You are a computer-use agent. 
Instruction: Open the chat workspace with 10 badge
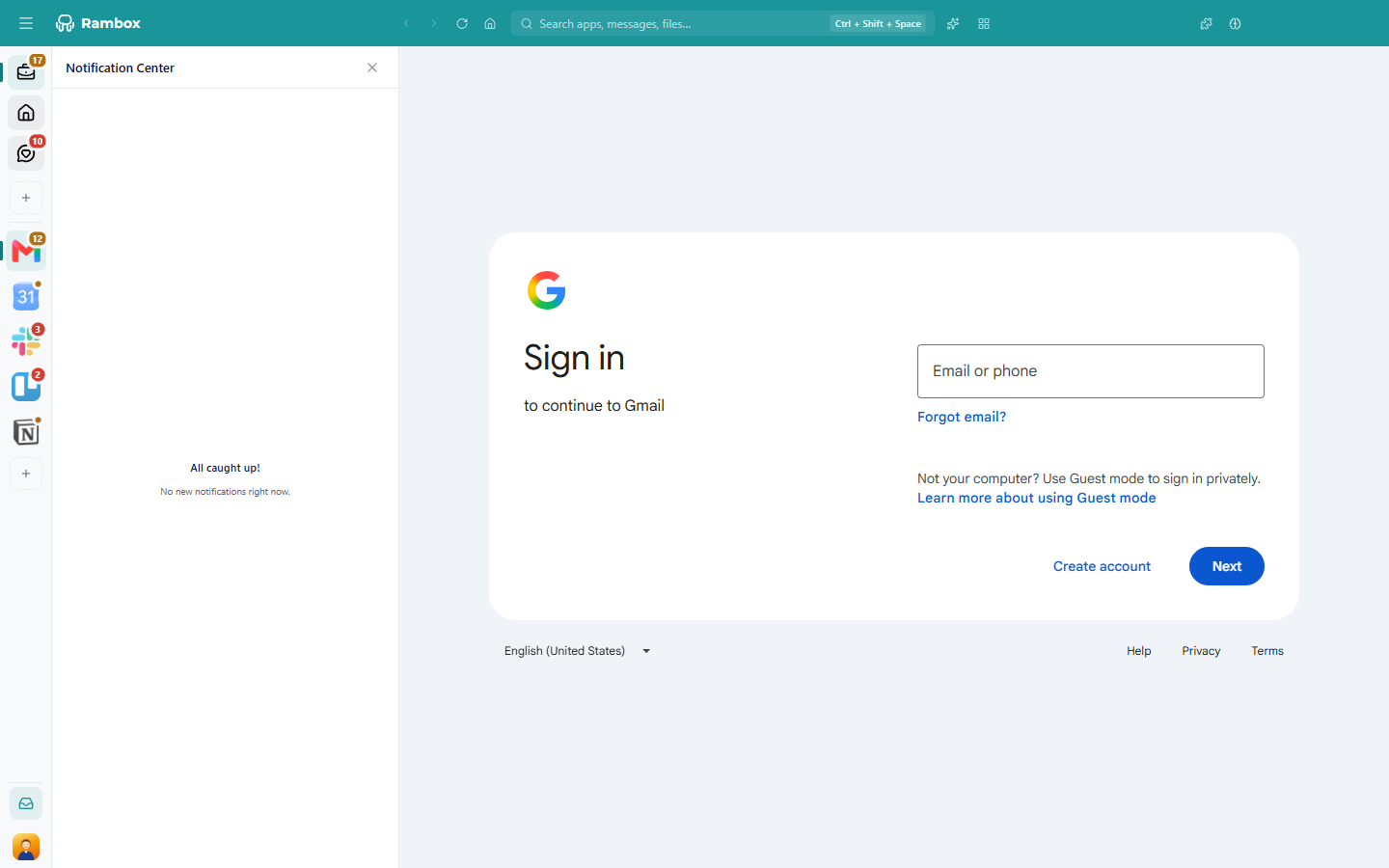pyautogui.click(x=26, y=153)
